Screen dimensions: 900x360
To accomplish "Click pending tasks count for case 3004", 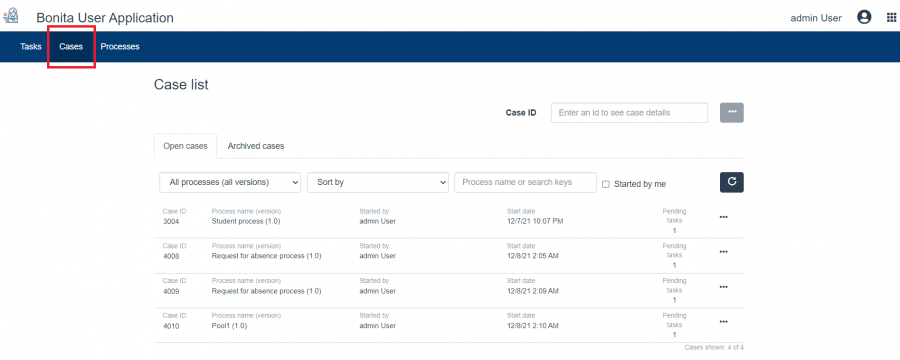I will click(674, 231).
